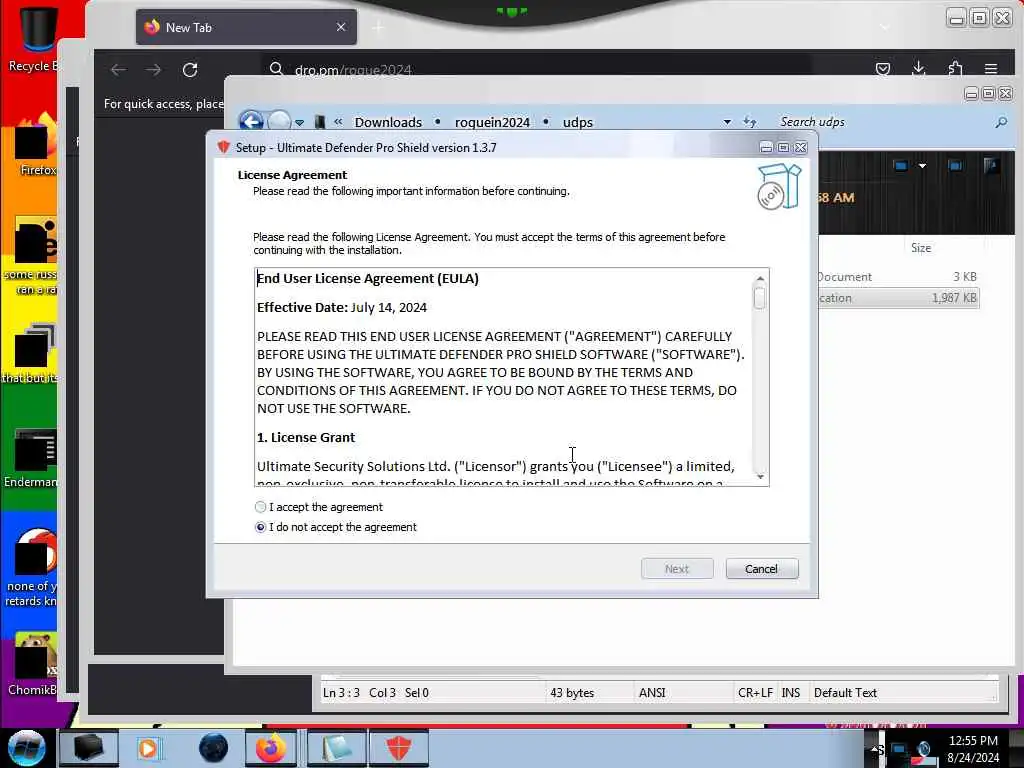The width and height of the screenshot is (1024, 768).
Task: Click "Default Text" in status bar
Action: [845, 693]
